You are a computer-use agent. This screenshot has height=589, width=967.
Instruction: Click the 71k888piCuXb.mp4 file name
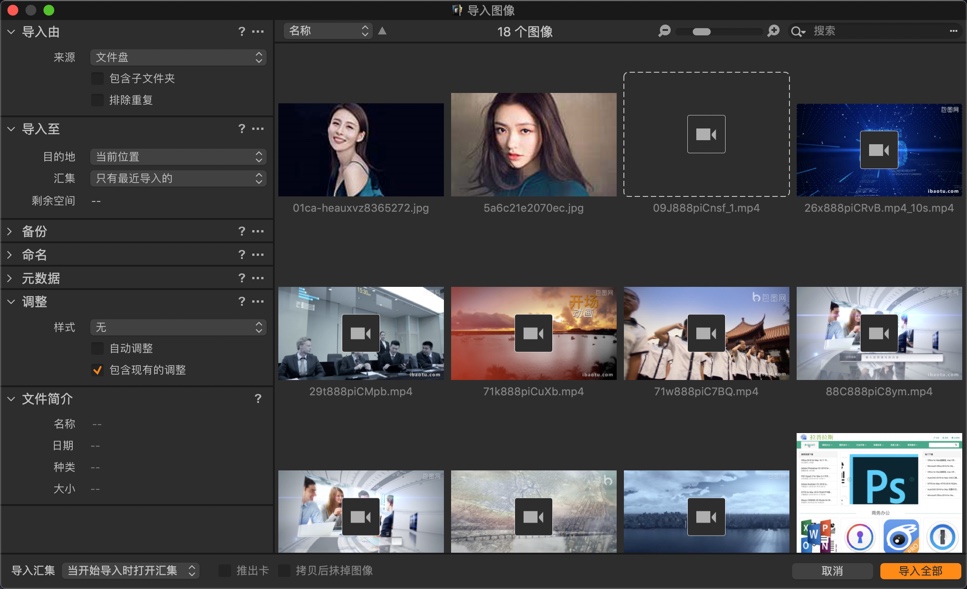pos(533,392)
